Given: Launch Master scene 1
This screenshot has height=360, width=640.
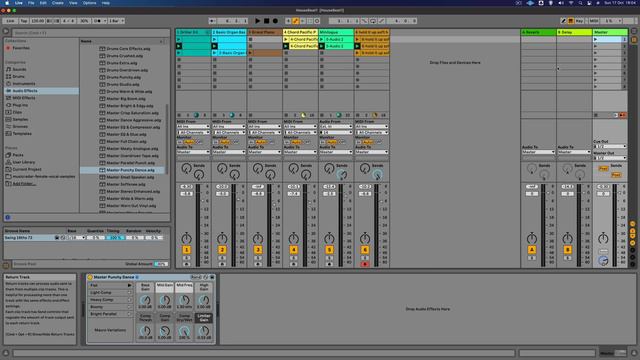Looking at the screenshot, I should pos(596,39).
